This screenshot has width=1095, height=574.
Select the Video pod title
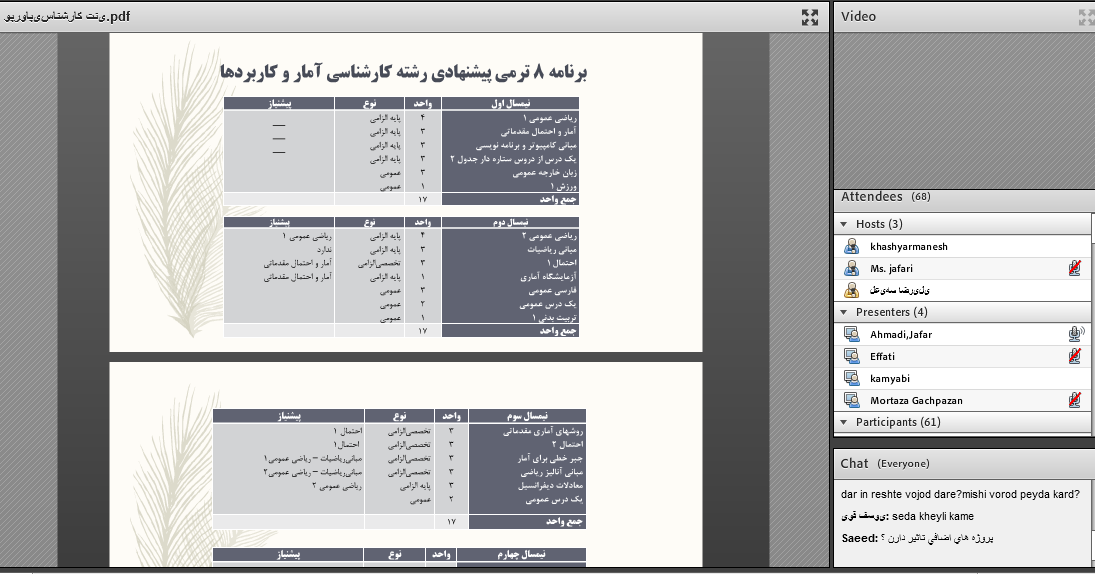click(859, 17)
